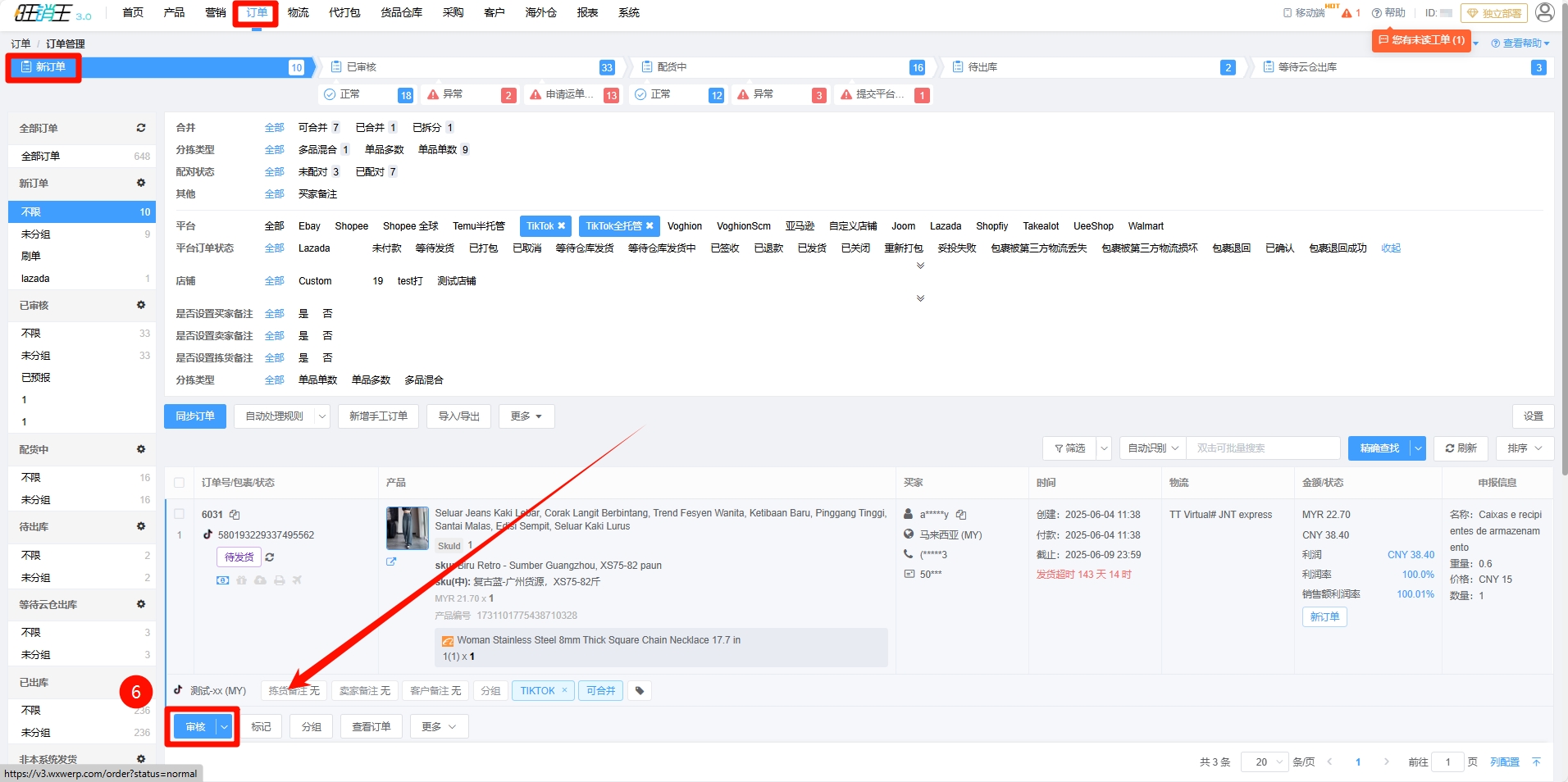Expand the 自动识别 search type dropdown
This screenshot has height=782, width=1568.
(1152, 448)
